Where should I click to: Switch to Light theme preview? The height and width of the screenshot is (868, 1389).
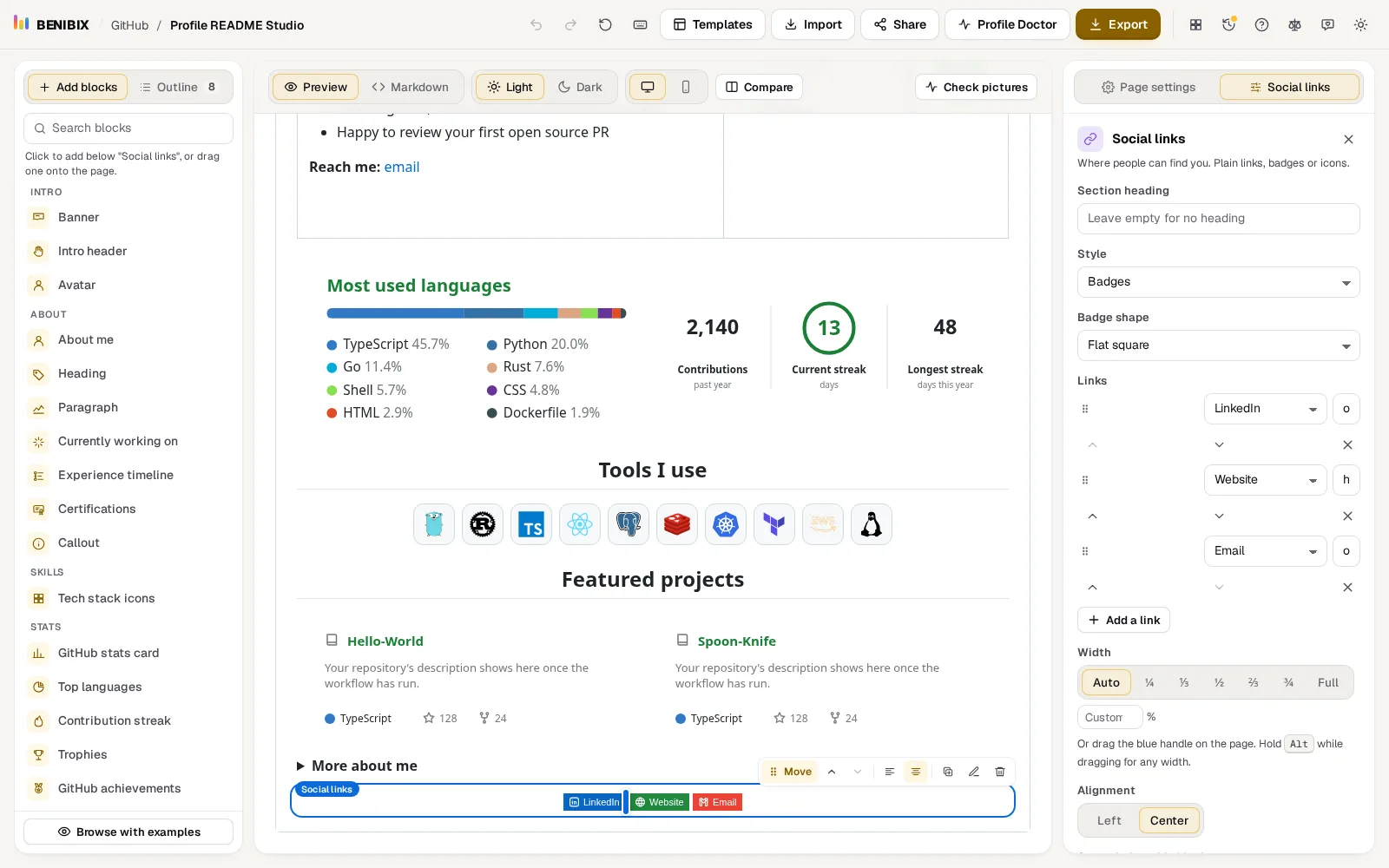point(510,87)
